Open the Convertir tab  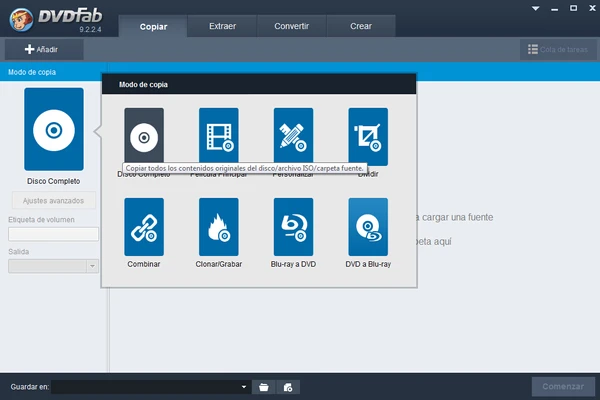[291, 26]
